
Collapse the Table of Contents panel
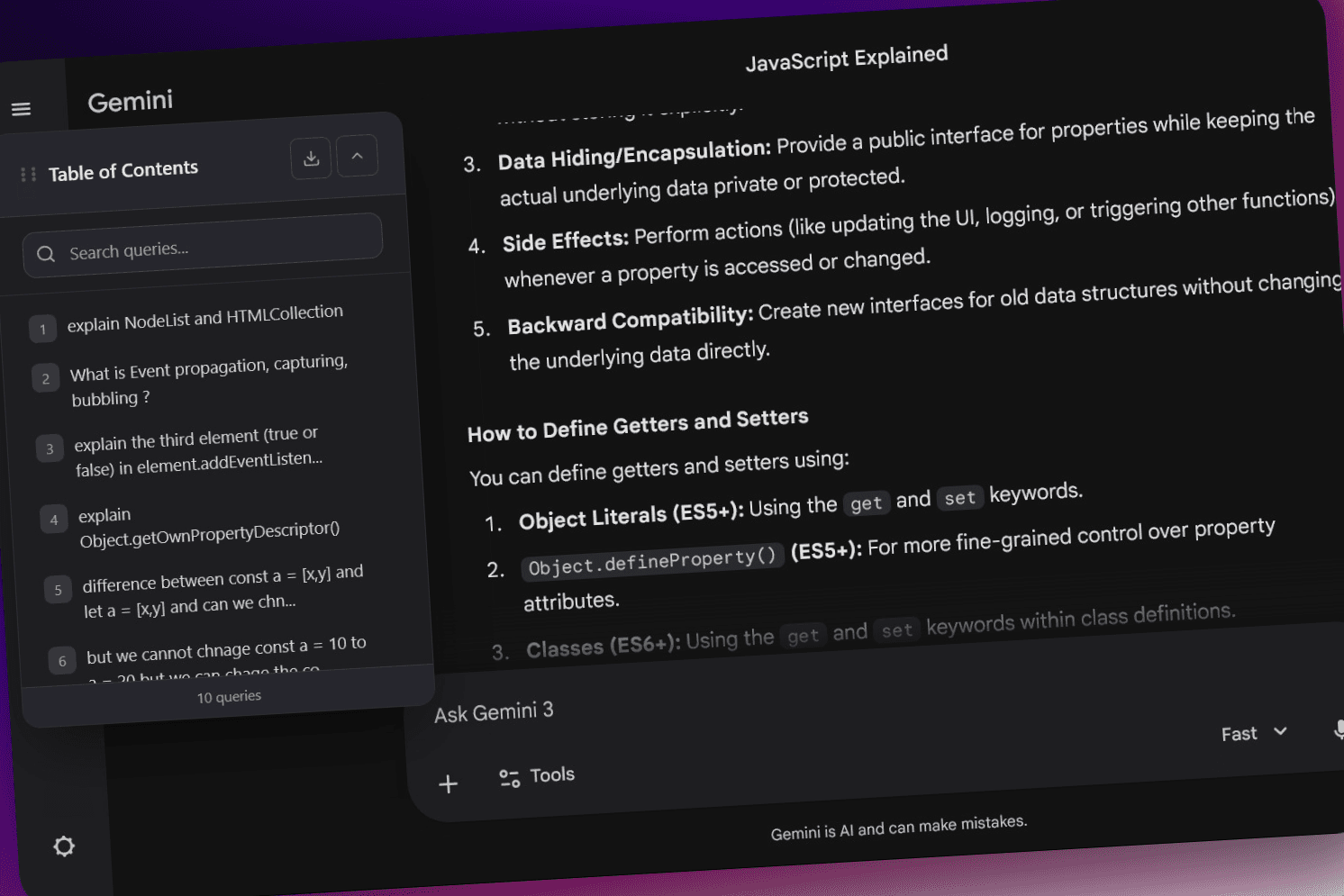357,156
